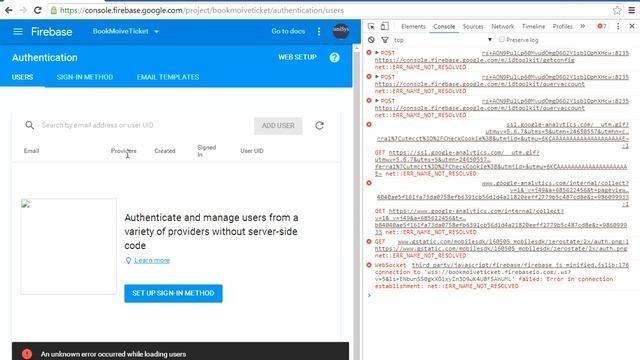The image size is (640, 360).
Task: Open the DevTools Timeline tab
Action: tap(533, 26)
